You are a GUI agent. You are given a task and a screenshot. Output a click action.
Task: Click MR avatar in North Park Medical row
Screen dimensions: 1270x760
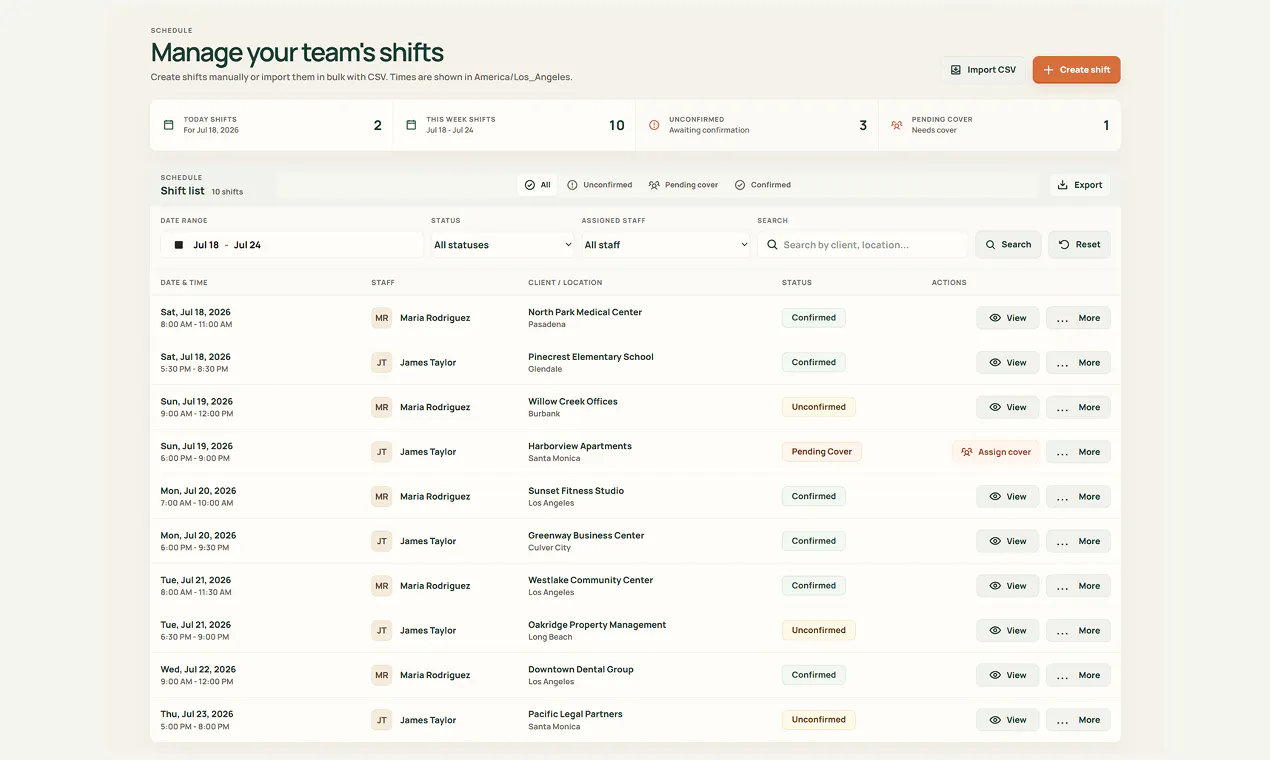(x=382, y=318)
